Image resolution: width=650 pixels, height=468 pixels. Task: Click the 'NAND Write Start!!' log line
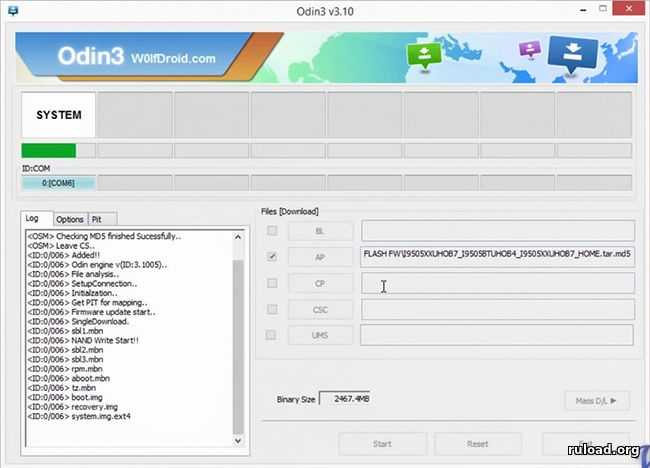click(83, 340)
